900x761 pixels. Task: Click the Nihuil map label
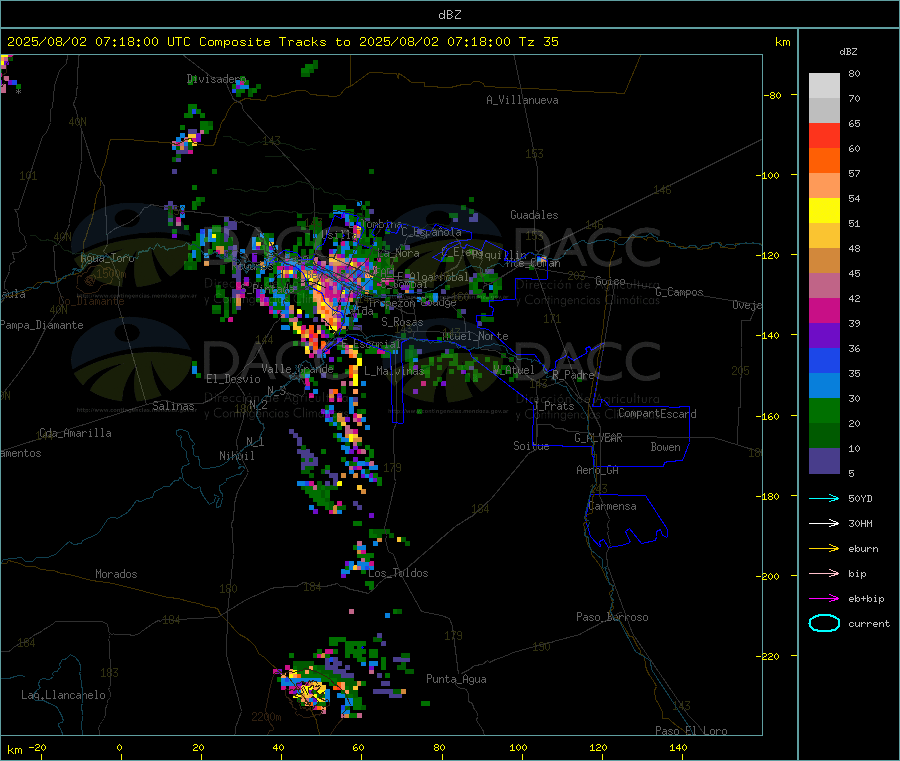coord(236,456)
